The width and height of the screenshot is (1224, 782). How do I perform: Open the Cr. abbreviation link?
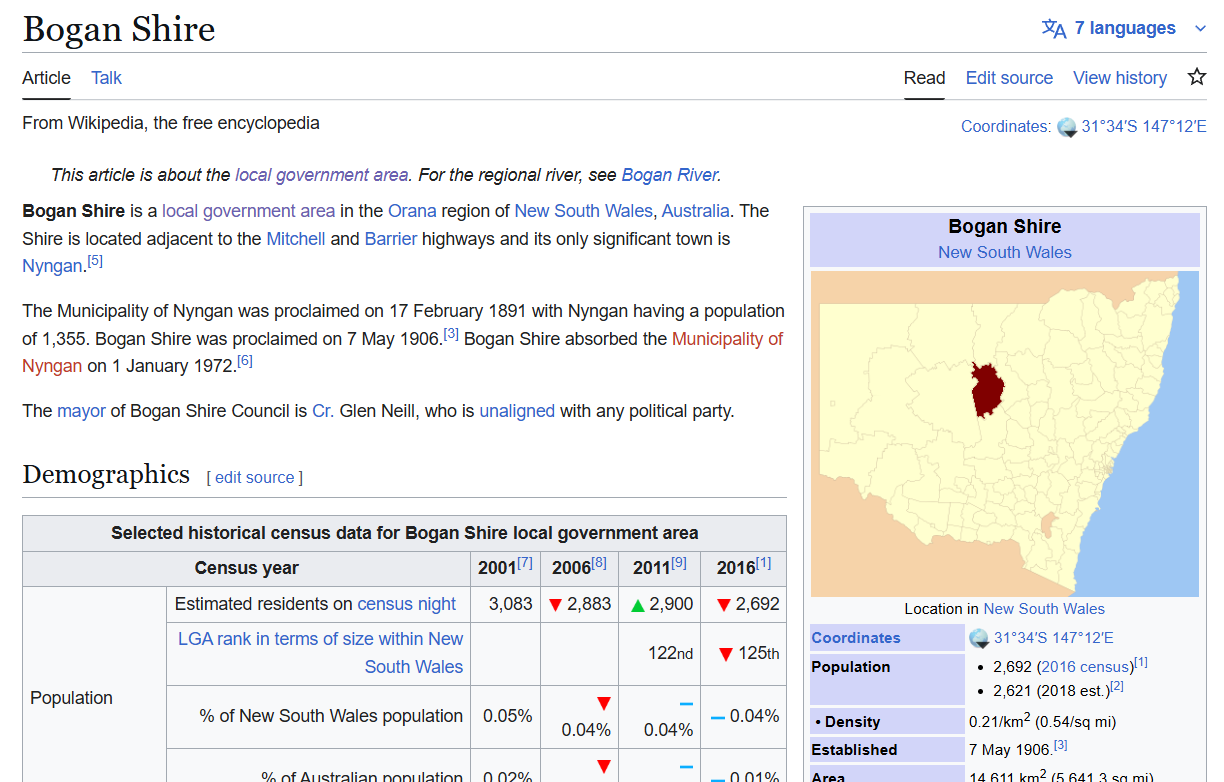point(323,411)
